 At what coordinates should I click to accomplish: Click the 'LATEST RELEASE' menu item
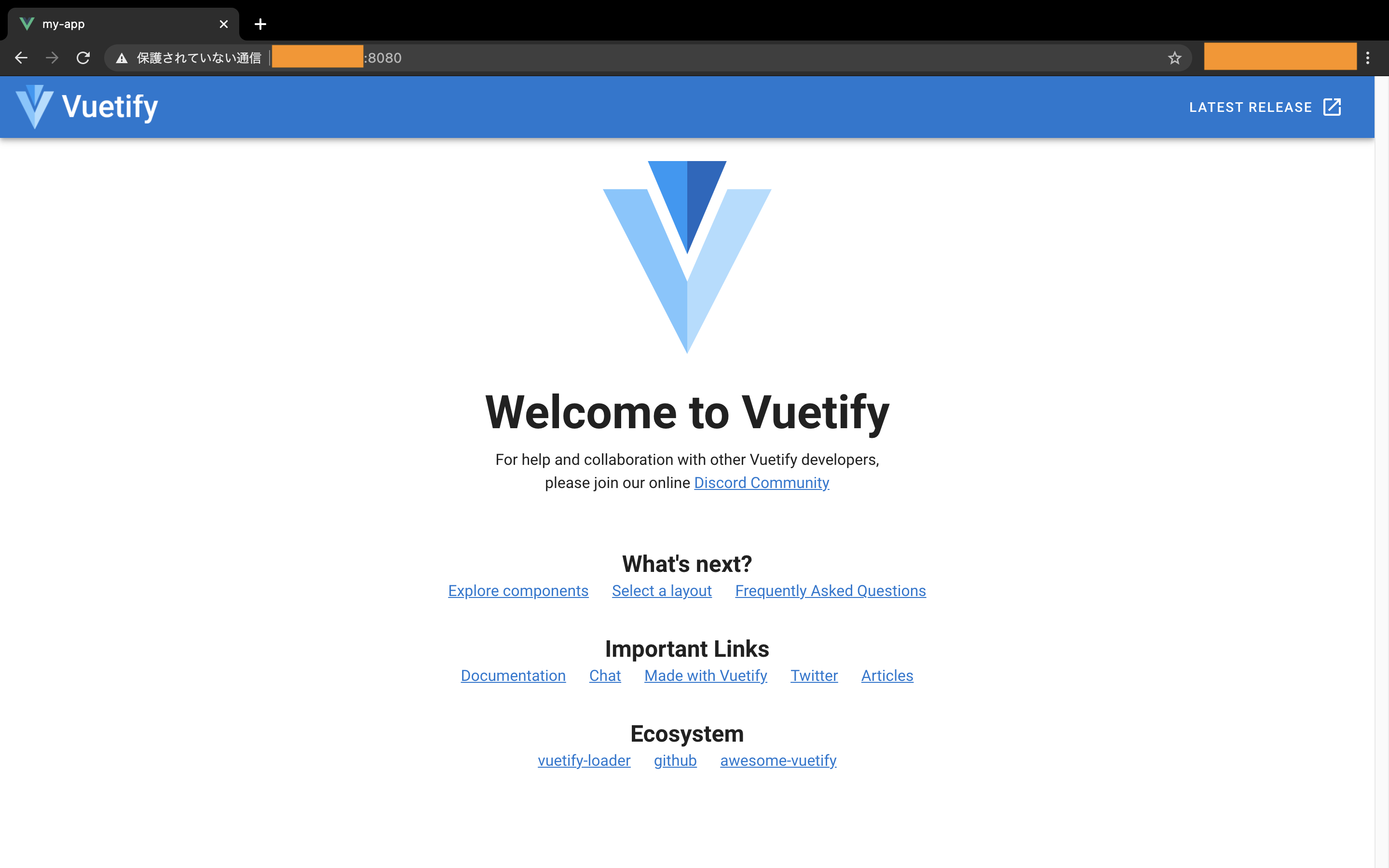tap(1265, 107)
